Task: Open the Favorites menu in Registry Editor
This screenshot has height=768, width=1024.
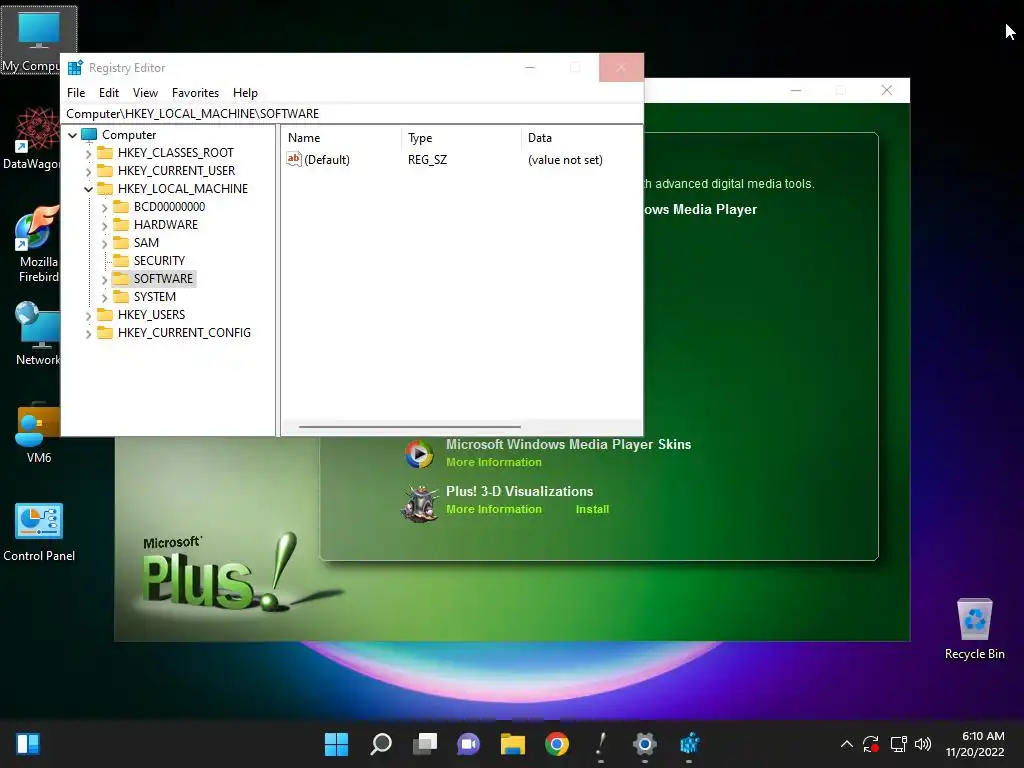Action: 195,93
